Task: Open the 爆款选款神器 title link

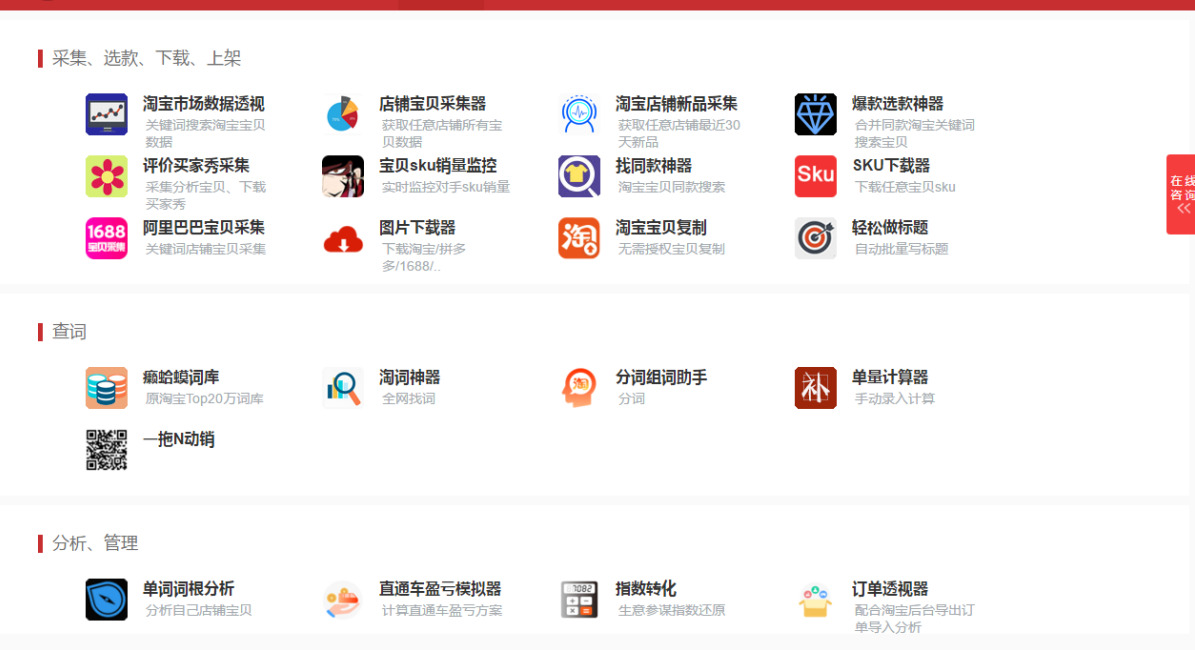Action: (897, 104)
